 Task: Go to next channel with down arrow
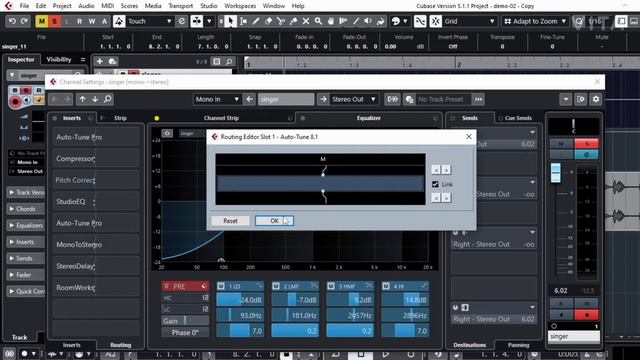95,99
